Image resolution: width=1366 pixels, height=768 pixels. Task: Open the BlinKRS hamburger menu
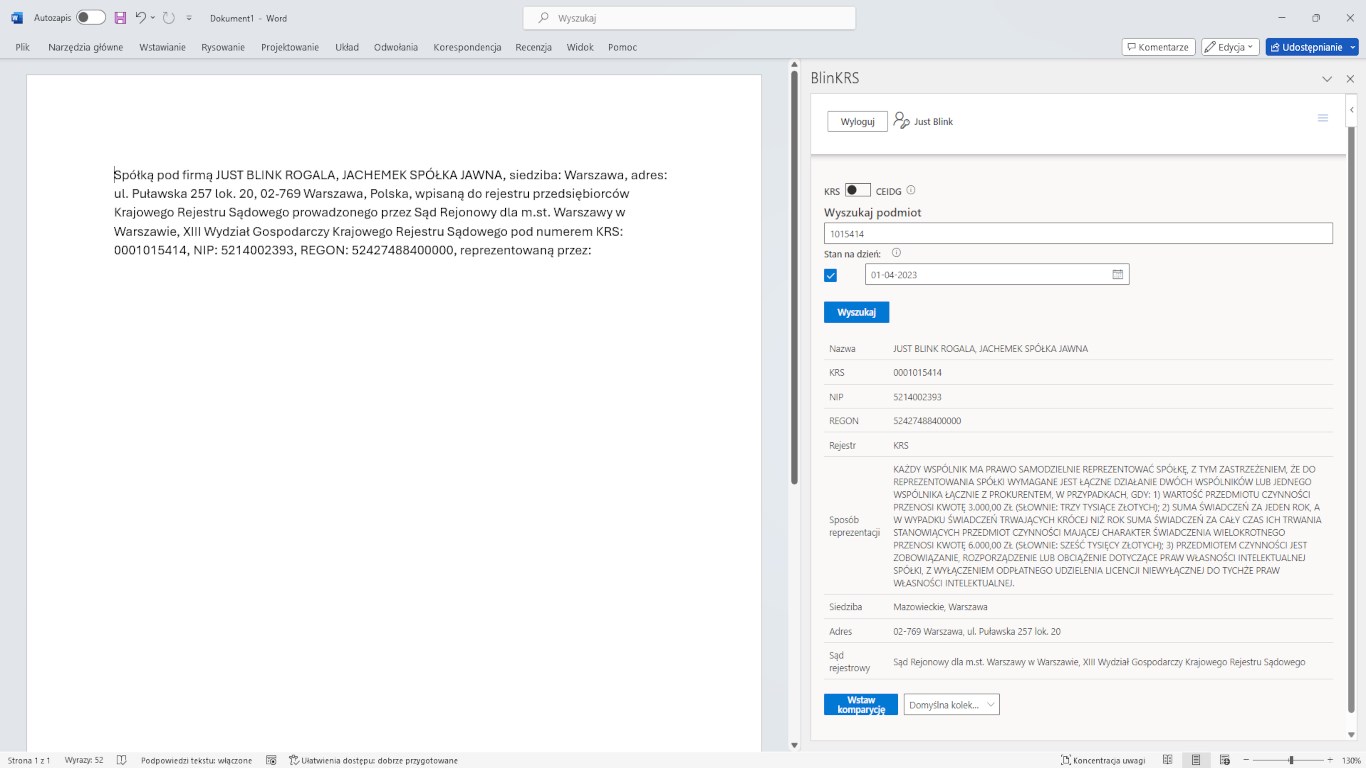click(x=1323, y=118)
